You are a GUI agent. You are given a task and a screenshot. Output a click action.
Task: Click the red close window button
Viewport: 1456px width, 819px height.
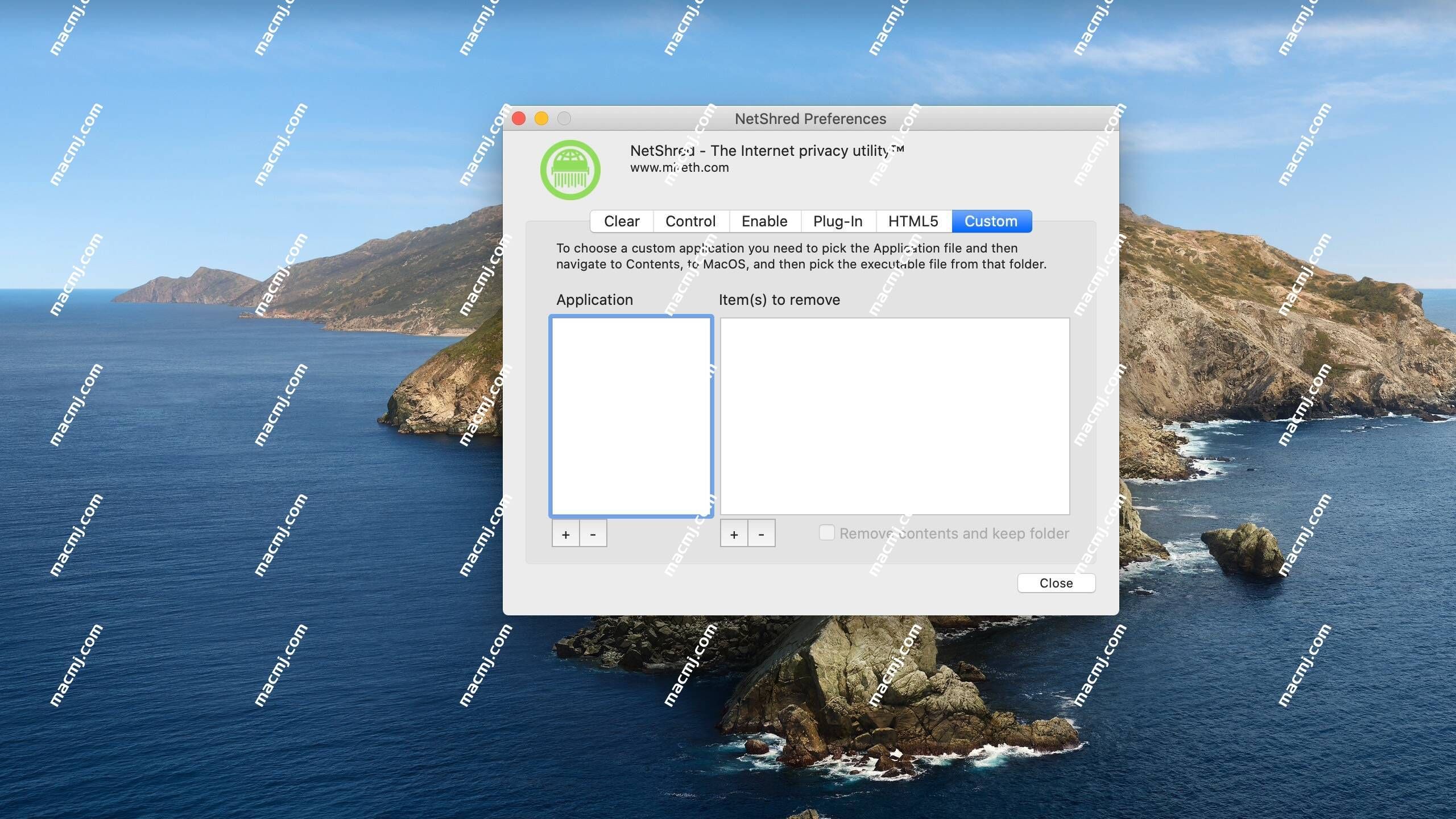point(519,118)
